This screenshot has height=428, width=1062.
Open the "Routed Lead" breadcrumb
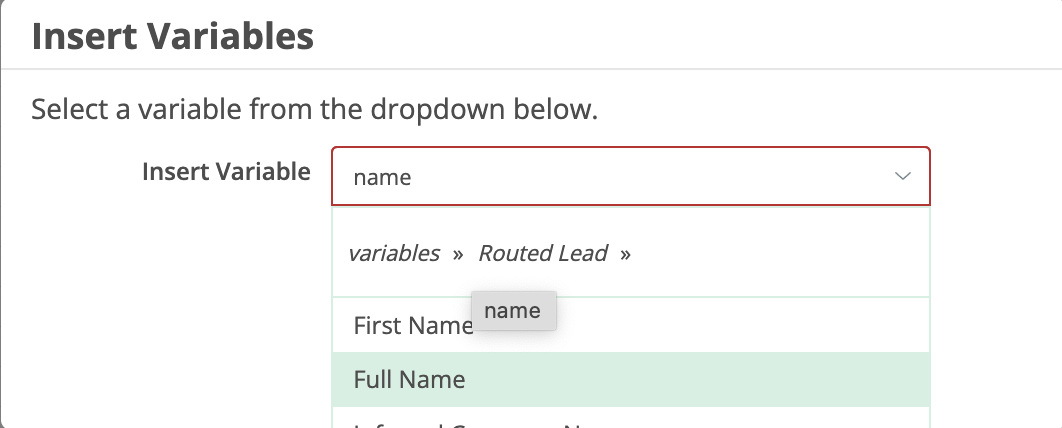click(x=543, y=253)
